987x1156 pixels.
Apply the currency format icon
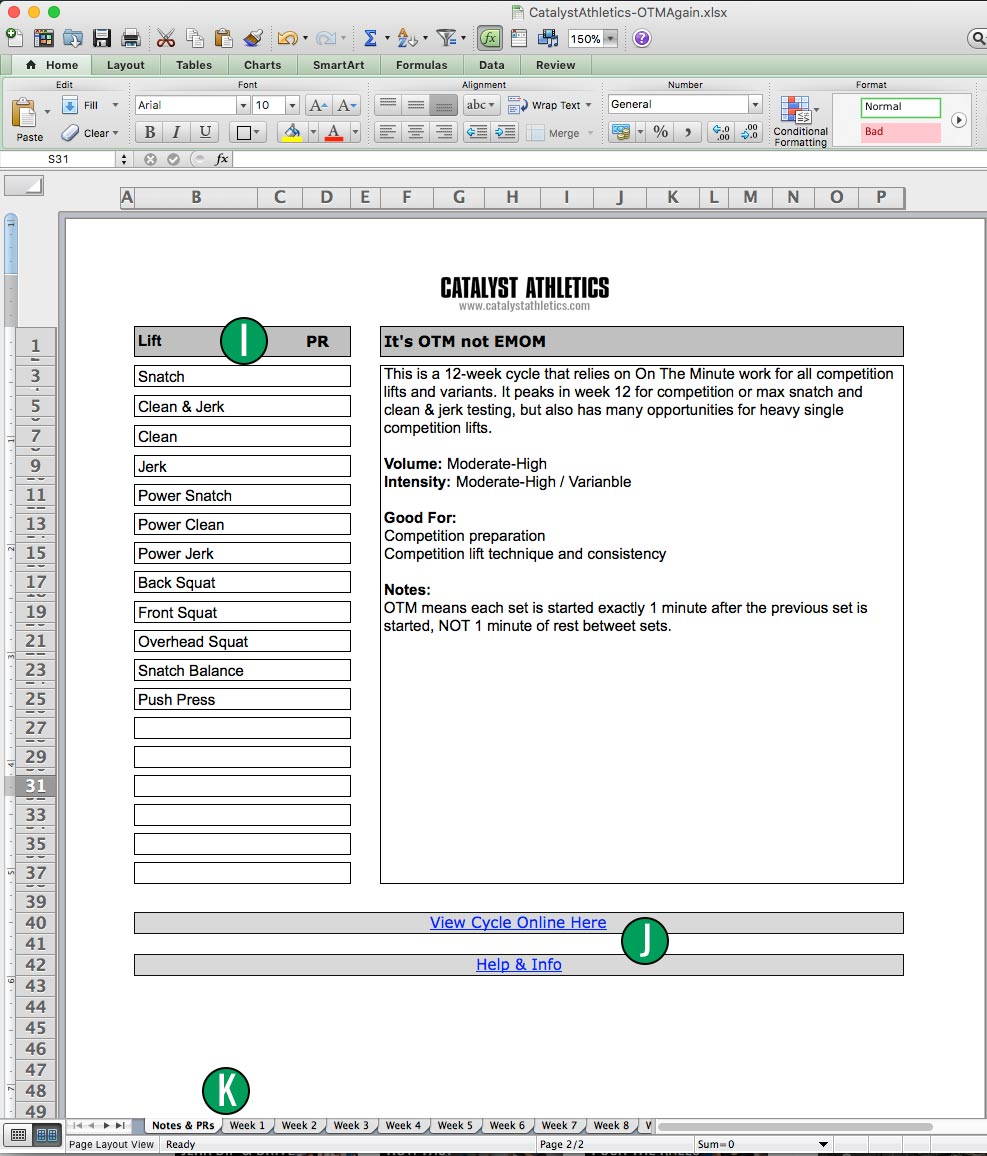coord(621,133)
